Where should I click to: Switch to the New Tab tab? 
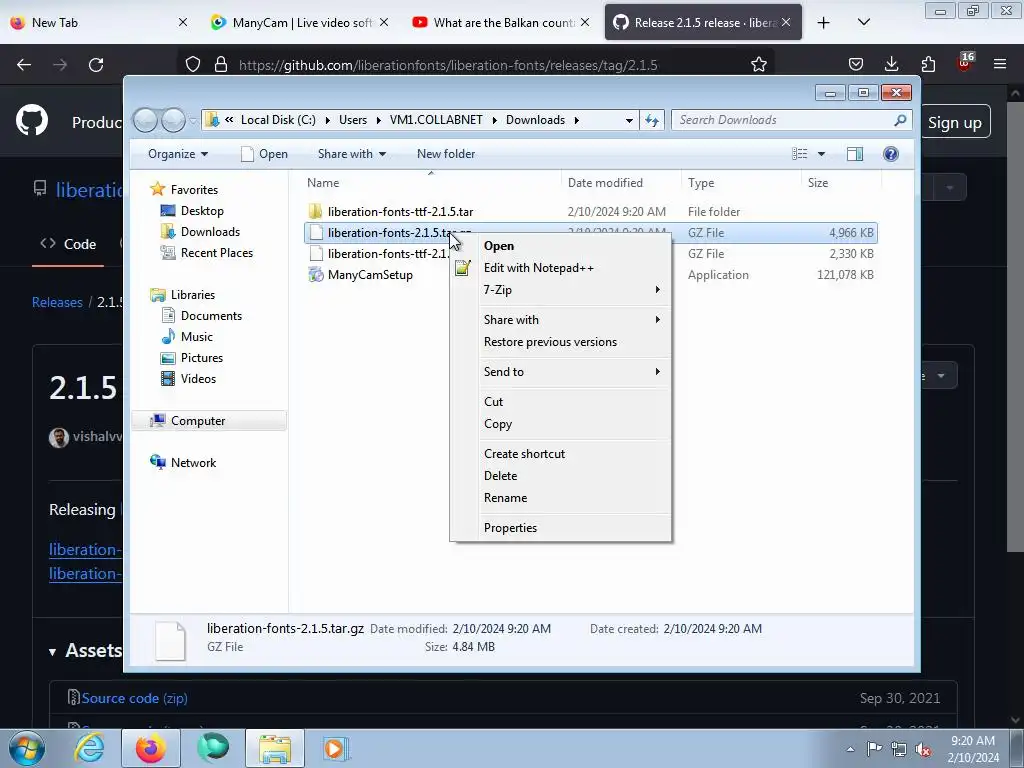(98, 23)
